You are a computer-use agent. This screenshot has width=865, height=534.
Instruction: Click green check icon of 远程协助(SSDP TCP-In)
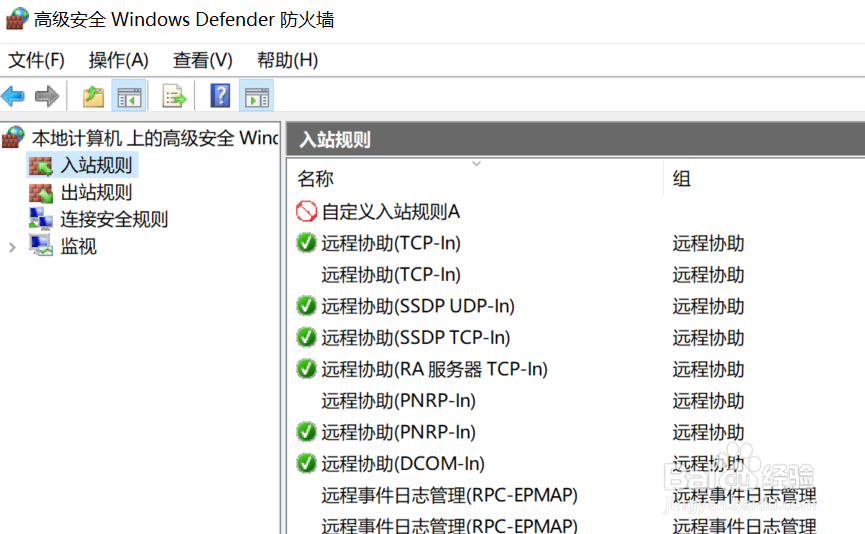(x=306, y=337)
